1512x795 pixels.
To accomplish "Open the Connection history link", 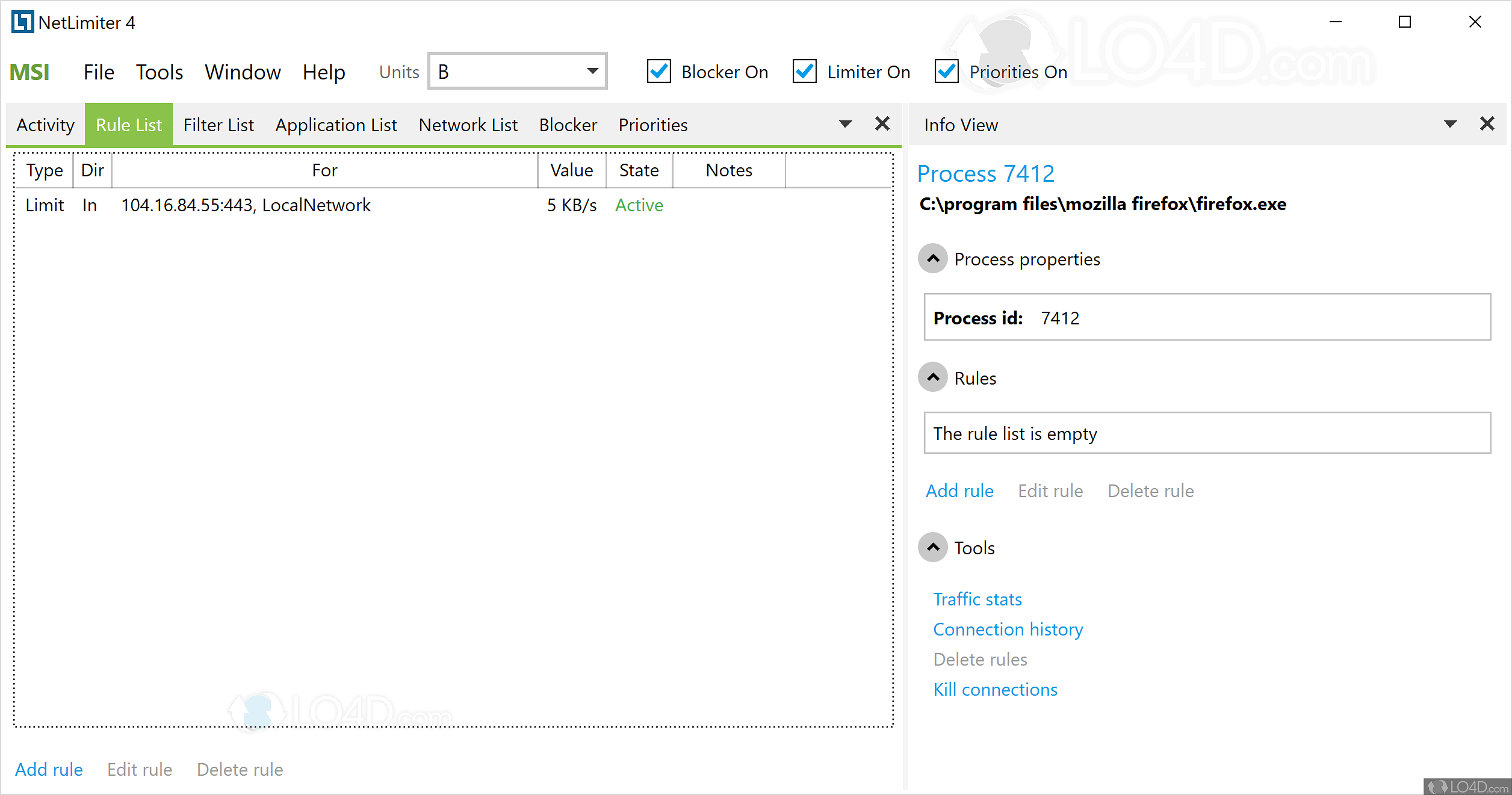I will point(1008,629).
